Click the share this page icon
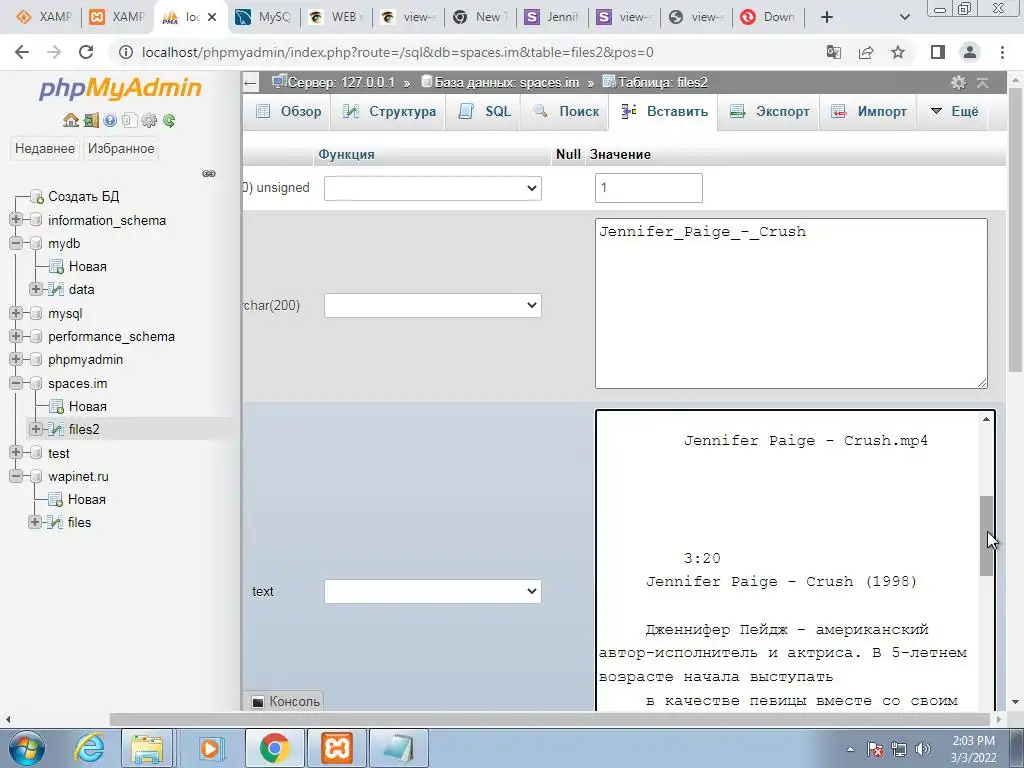 (x=866, y=52)
